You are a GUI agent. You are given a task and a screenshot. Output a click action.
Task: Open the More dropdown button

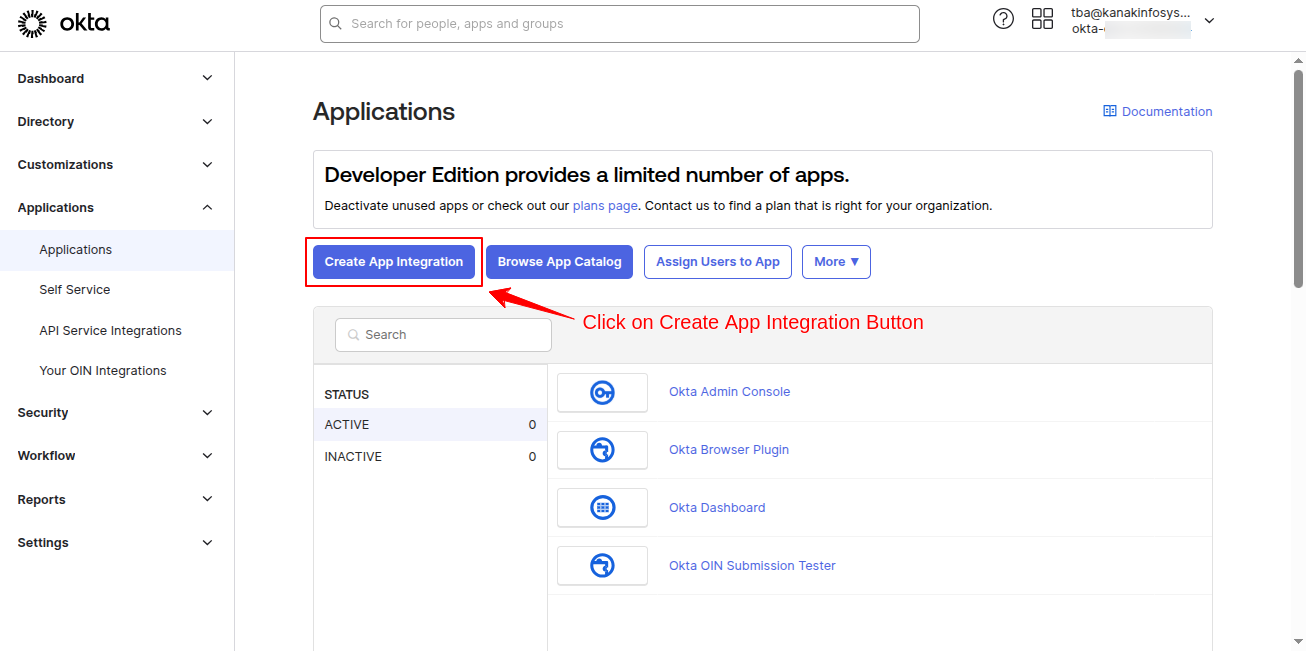click(836, 262)
